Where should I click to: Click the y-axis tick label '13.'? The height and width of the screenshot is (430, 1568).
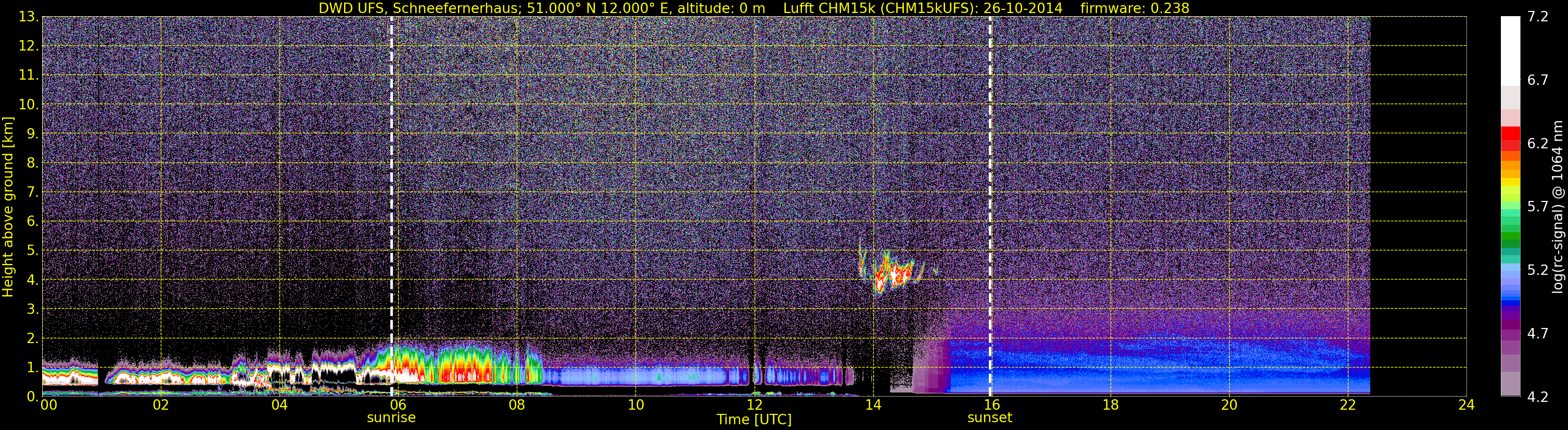(x=29, y=17)
